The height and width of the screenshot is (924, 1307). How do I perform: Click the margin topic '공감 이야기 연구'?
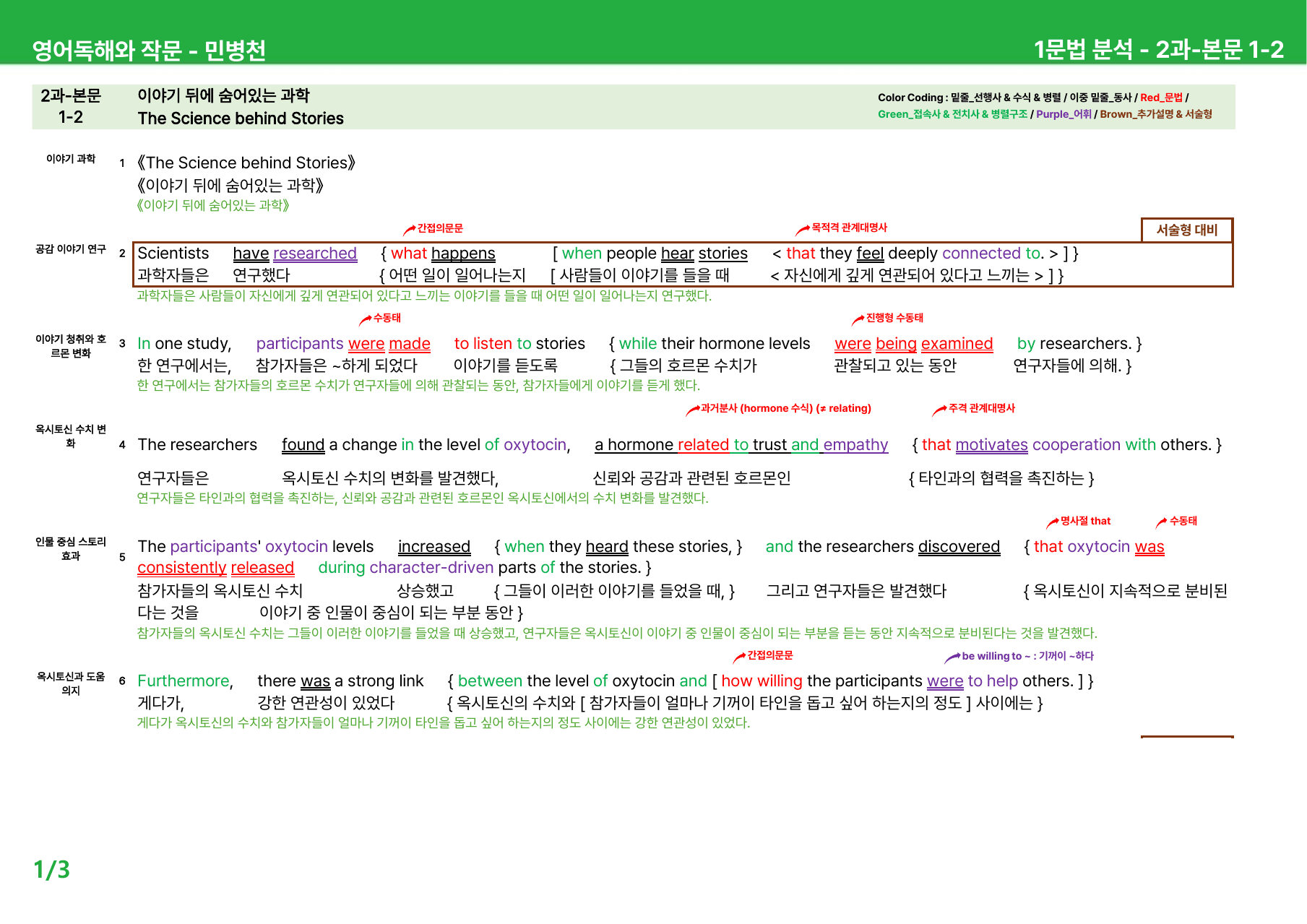click(71, 249)
